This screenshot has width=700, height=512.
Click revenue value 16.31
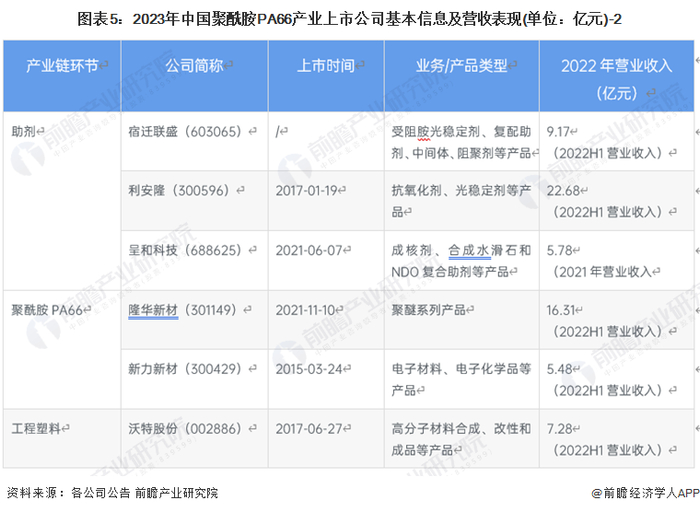click(561, 310)
